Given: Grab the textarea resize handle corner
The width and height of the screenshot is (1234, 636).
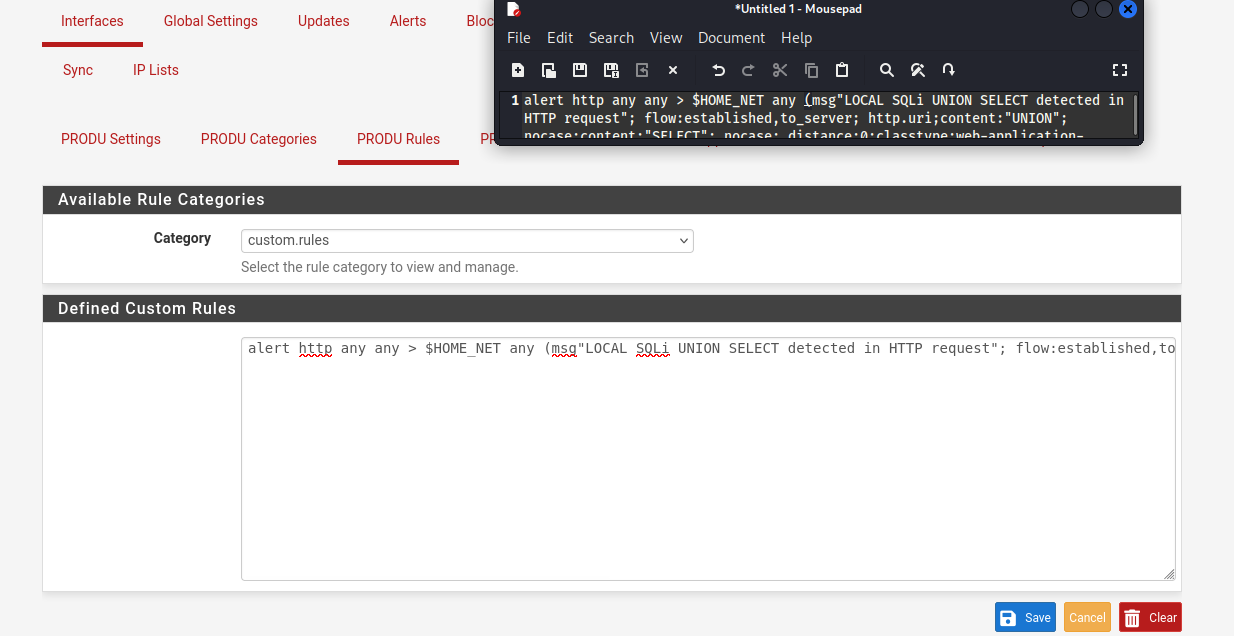Looking at the screenshot, I should pyautogui.click(x=1169, y=574).
